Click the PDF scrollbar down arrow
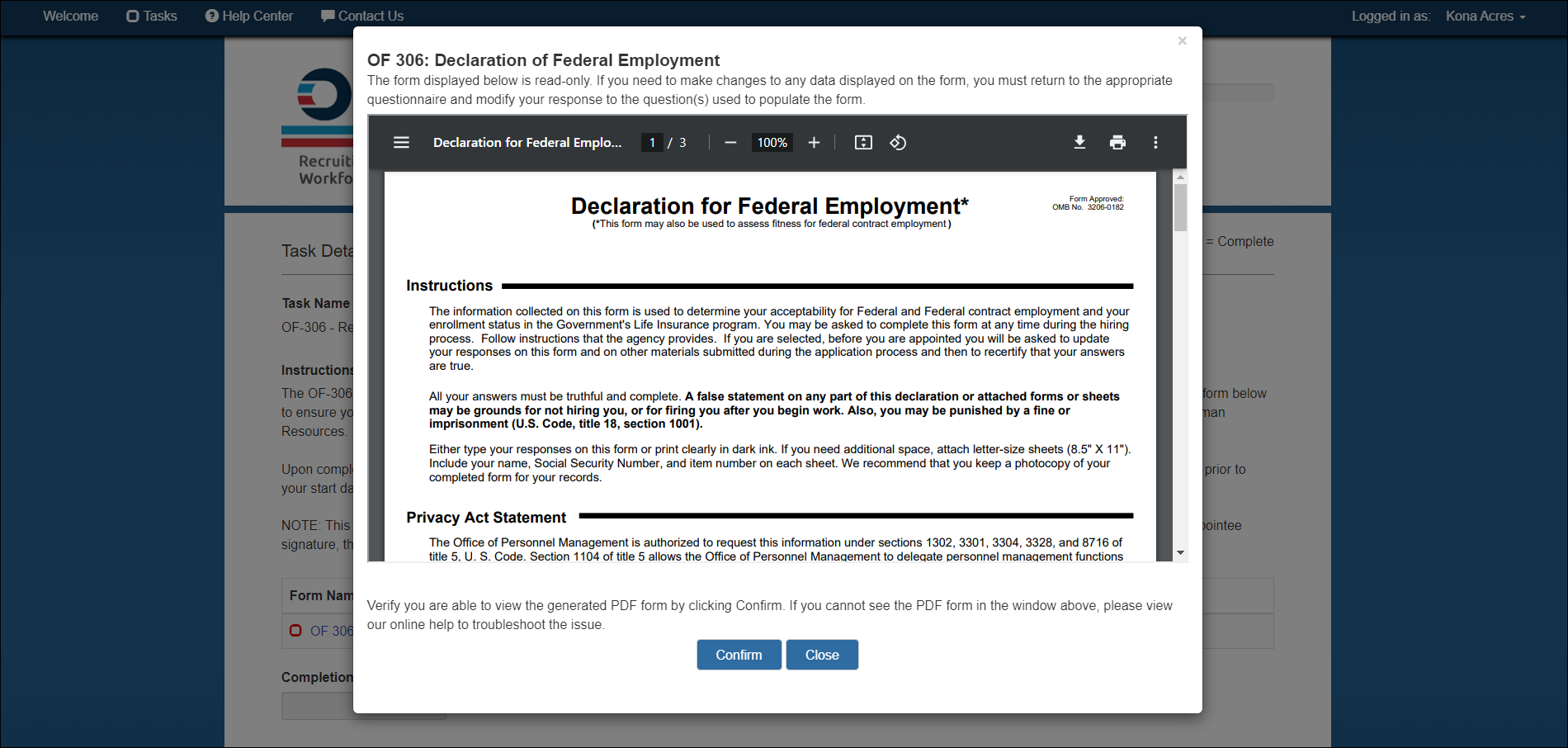 pos(1180,552)
